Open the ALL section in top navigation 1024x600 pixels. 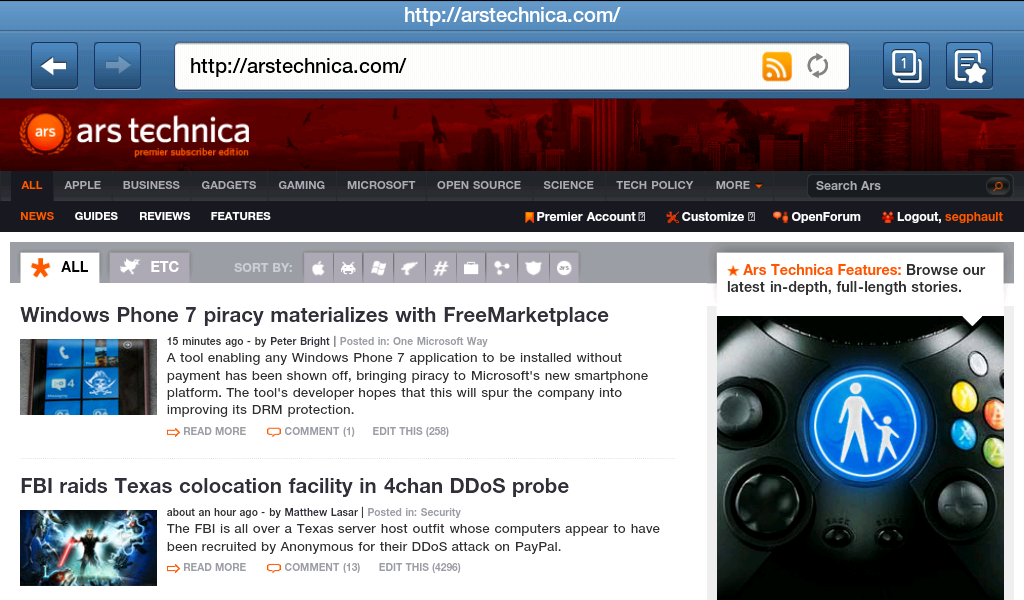31,185
